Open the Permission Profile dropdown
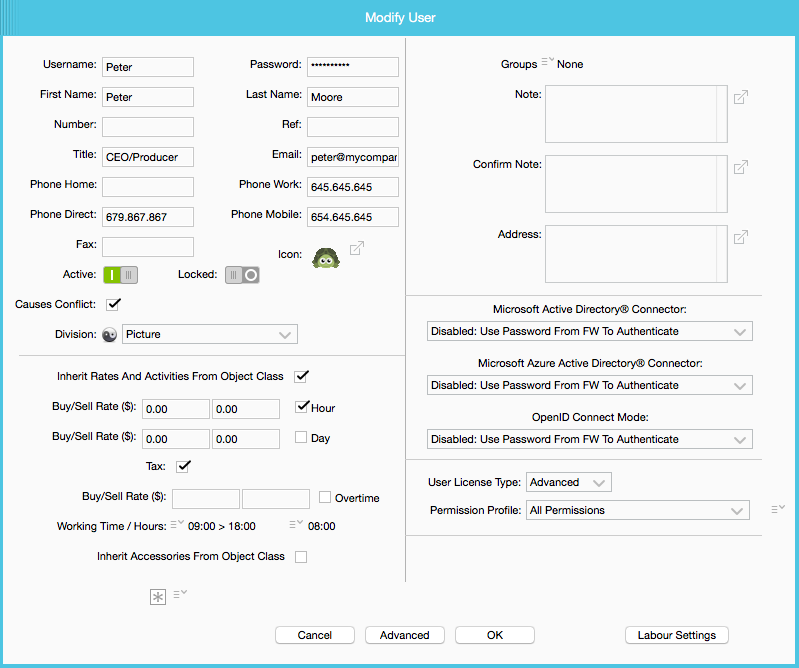799x668 pixels. point(637,510)
